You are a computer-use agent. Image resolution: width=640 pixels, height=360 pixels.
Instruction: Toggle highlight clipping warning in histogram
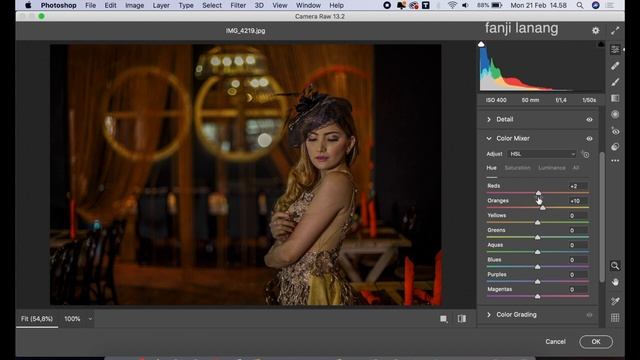coord(601,44)
